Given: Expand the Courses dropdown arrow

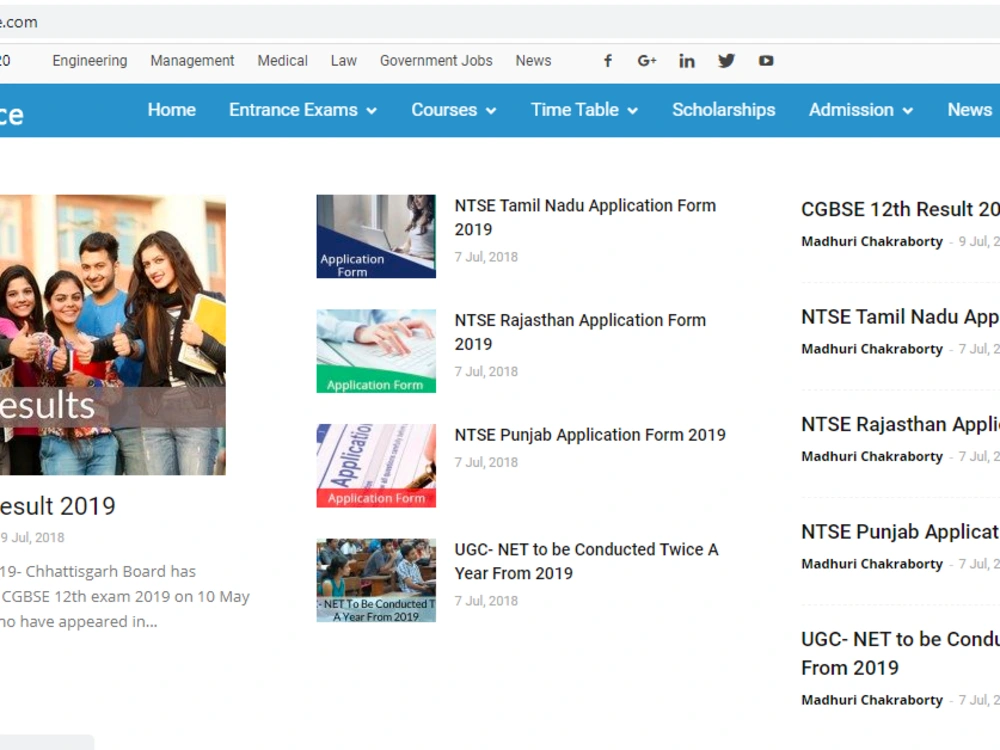Looking at the screenshot, I should coord(491,111).
